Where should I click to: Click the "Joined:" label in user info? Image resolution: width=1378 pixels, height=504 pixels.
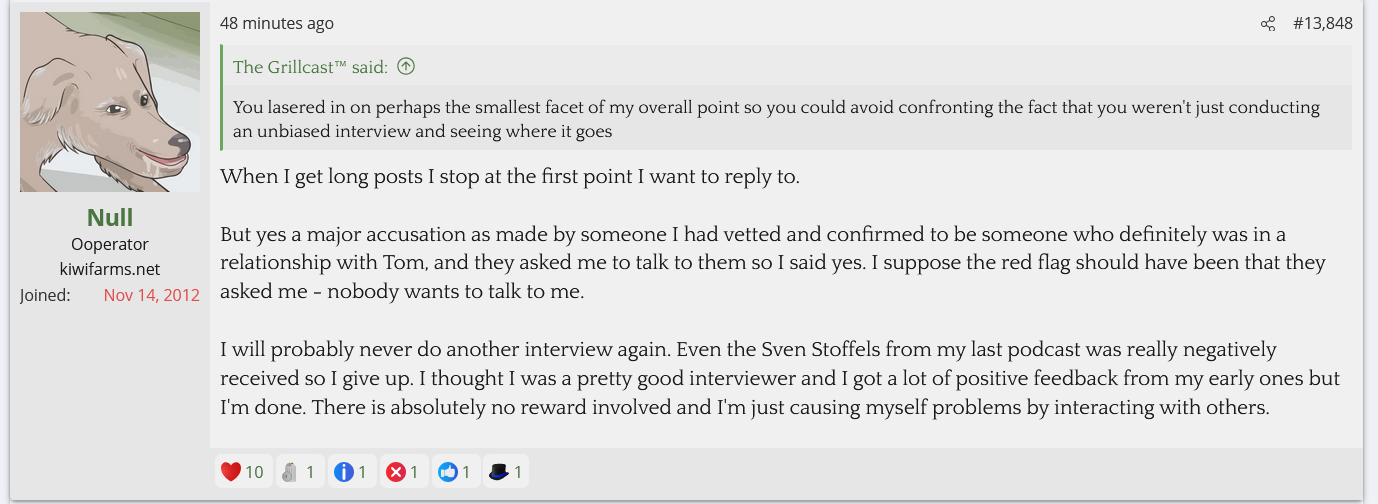45,295
